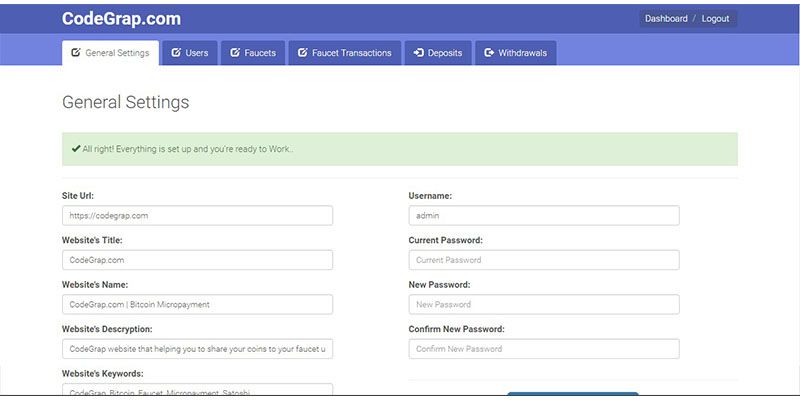The image size is (800, 400).
Task: Click the Deposits sign-in arrow icon
Action: 419,53
